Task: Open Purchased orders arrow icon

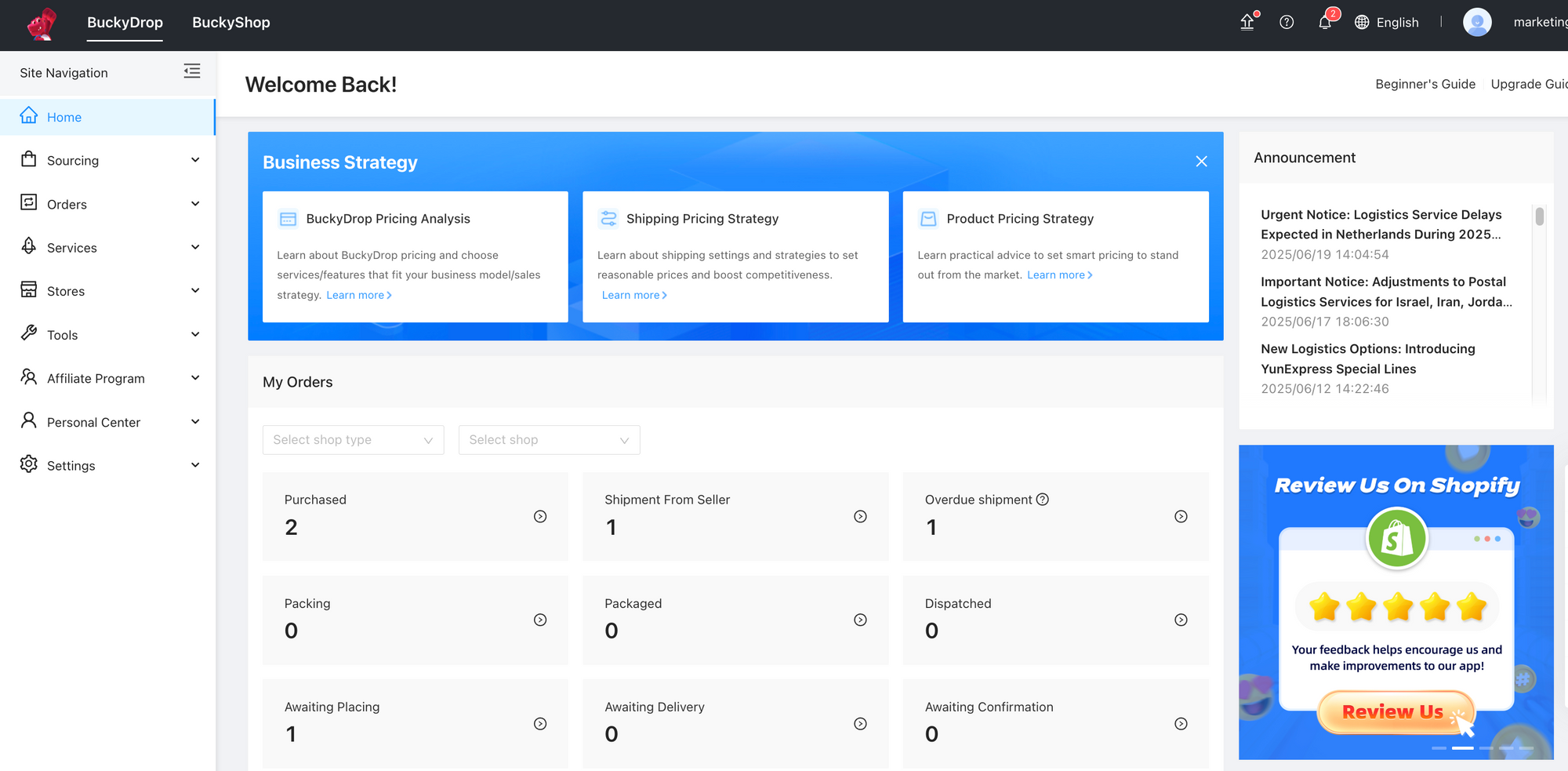Action: coord(540,516)
